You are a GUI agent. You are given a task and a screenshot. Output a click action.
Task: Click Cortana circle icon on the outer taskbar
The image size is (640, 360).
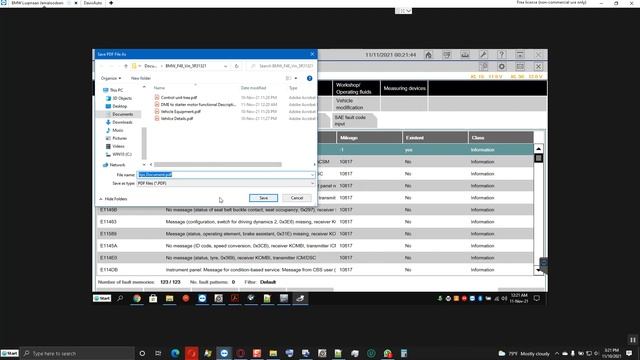pyautogui.click(x=142, y=353)
